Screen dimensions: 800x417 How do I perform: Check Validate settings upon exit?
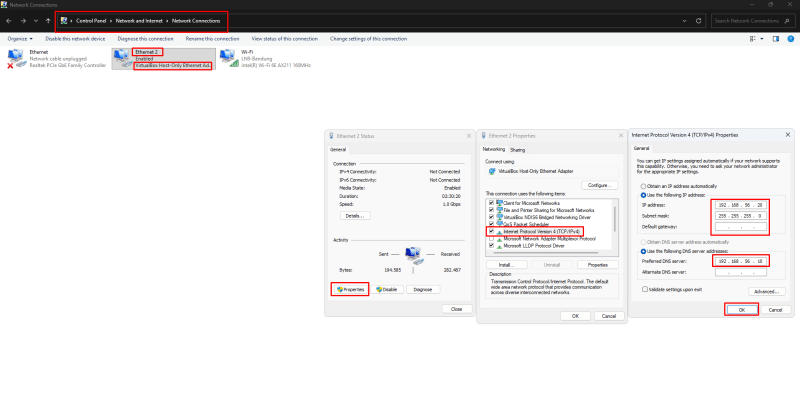click(x=645, y=289)
